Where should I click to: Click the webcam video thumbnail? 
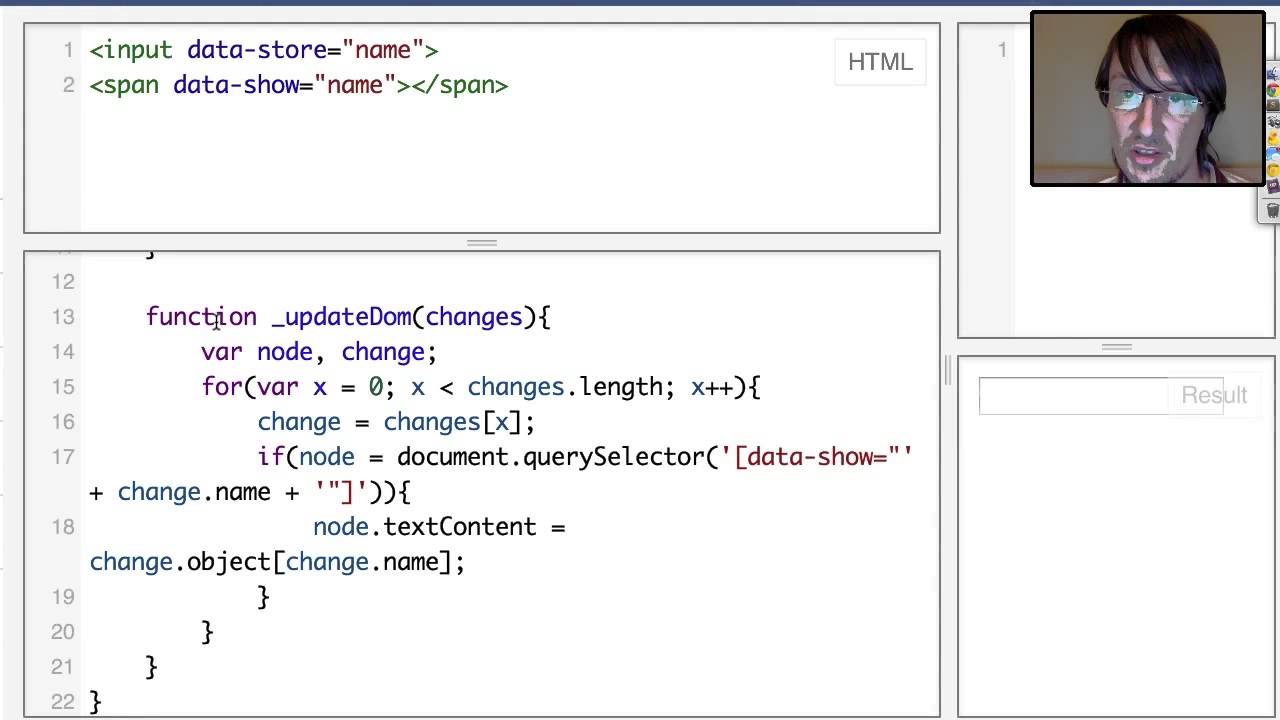point(1148,98)
